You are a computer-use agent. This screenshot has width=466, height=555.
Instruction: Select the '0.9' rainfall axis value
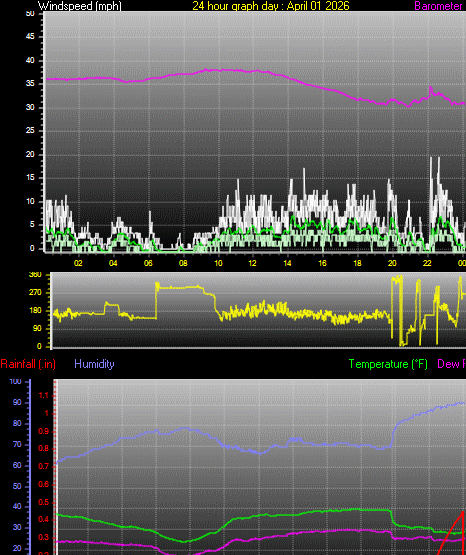(44, 431)
